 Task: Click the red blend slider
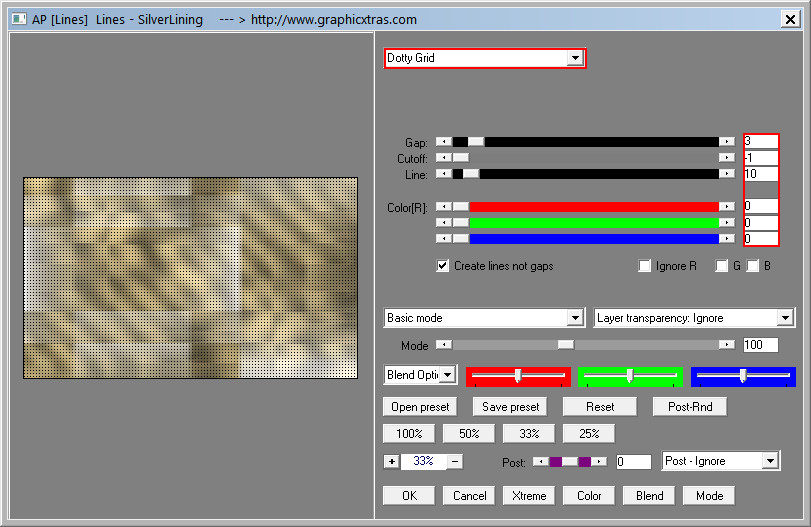click(x=518, y=376)
